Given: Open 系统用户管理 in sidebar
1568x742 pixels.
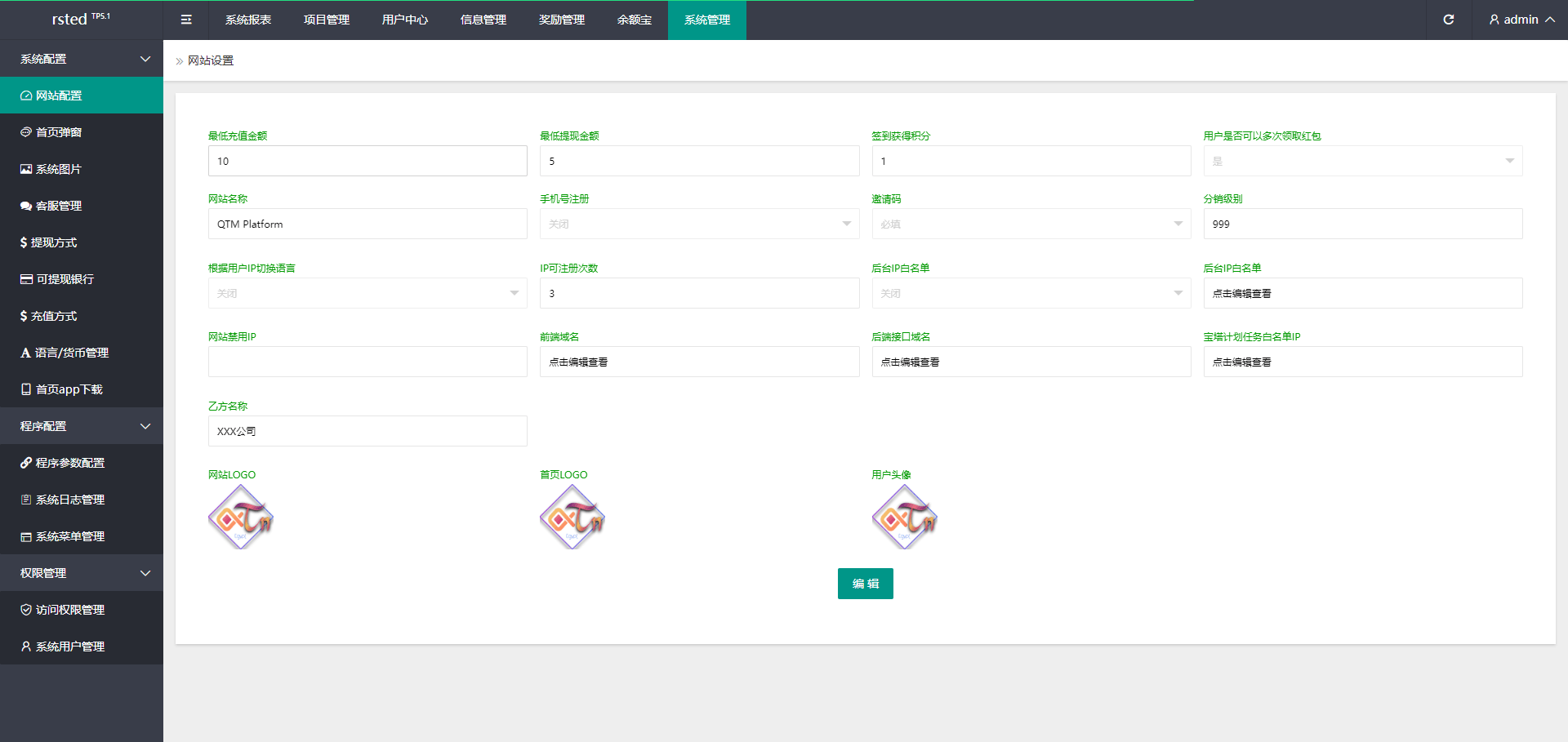Looking at the screenshot, I should pyautogui.click(x=82, y=646).
